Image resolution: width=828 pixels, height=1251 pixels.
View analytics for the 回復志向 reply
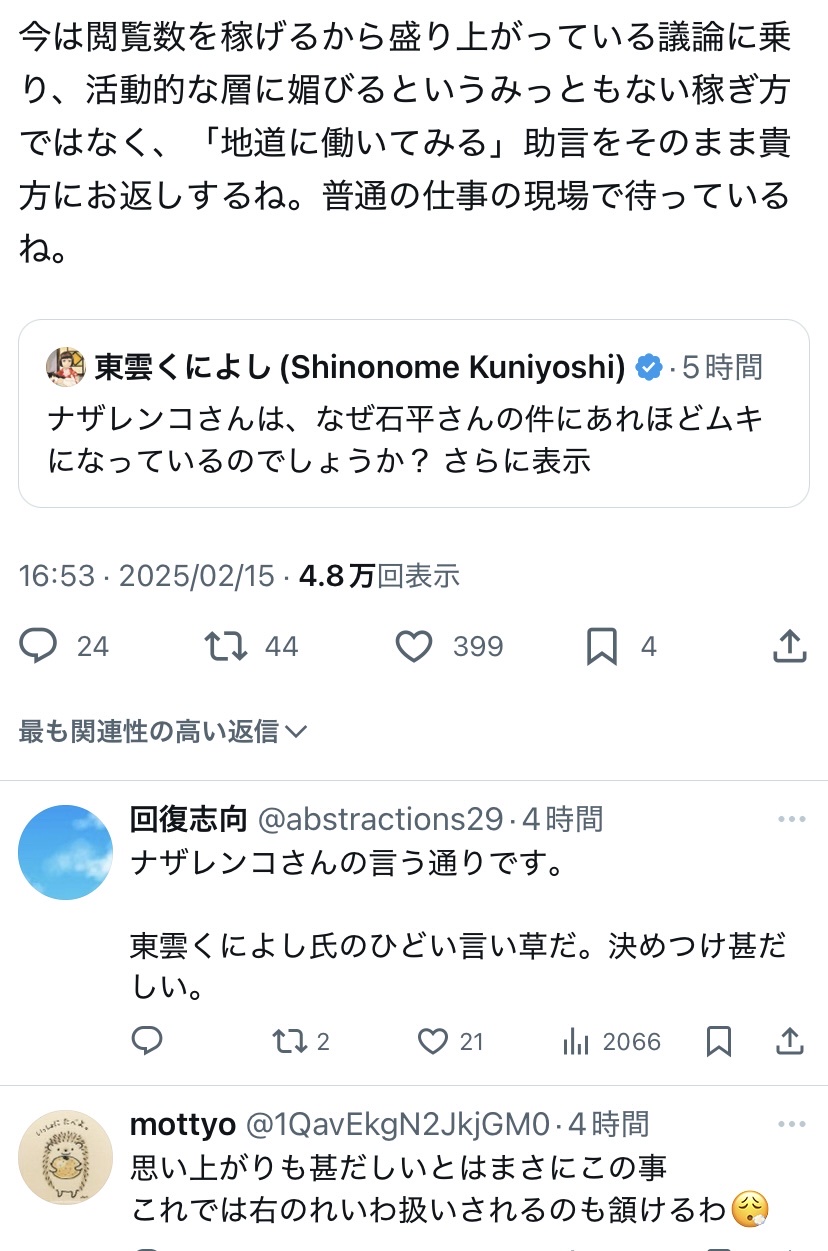click(x=576, y=1042)
